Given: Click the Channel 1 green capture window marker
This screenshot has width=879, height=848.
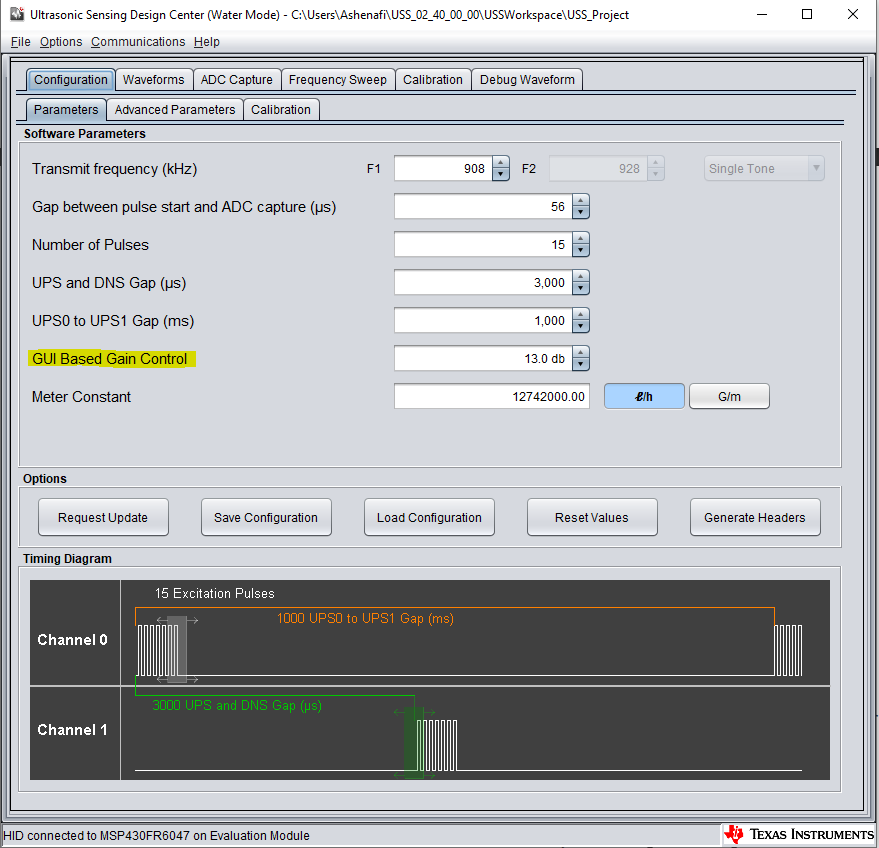Looking at the screenshot, I should (414, 743).
